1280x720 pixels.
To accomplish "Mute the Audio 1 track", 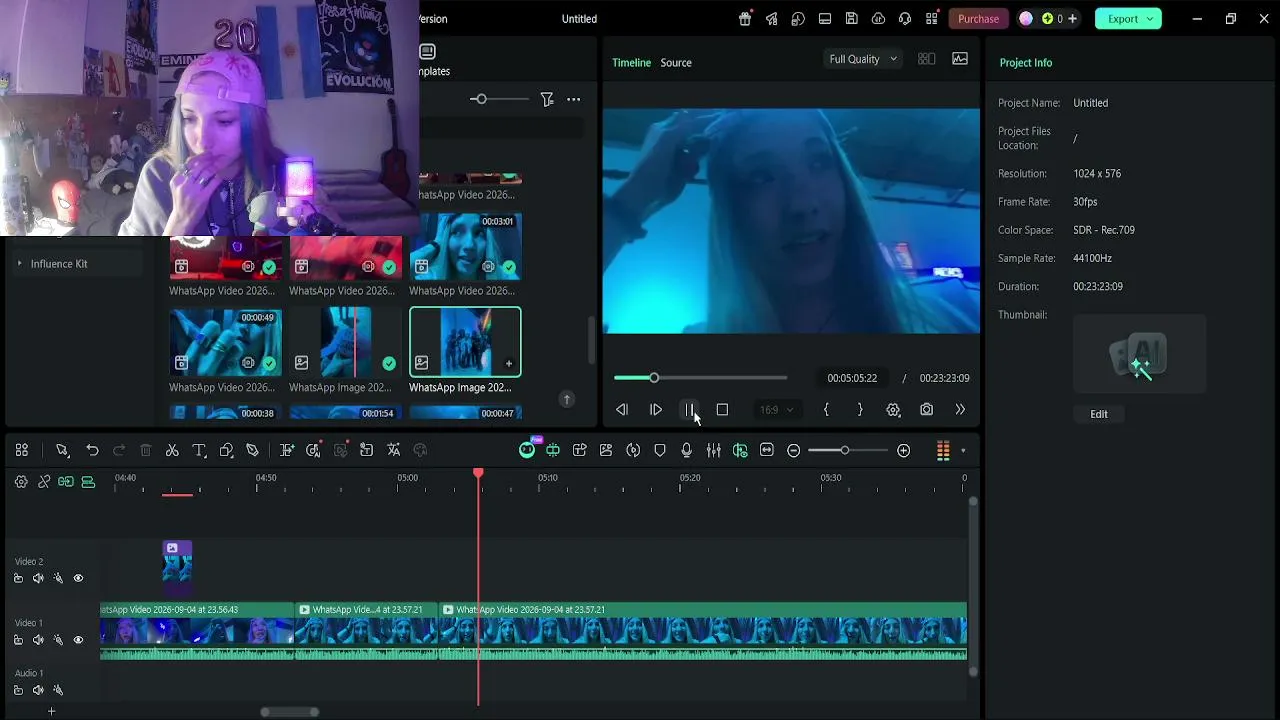I will pyautogui.click(x=38, y=690).
